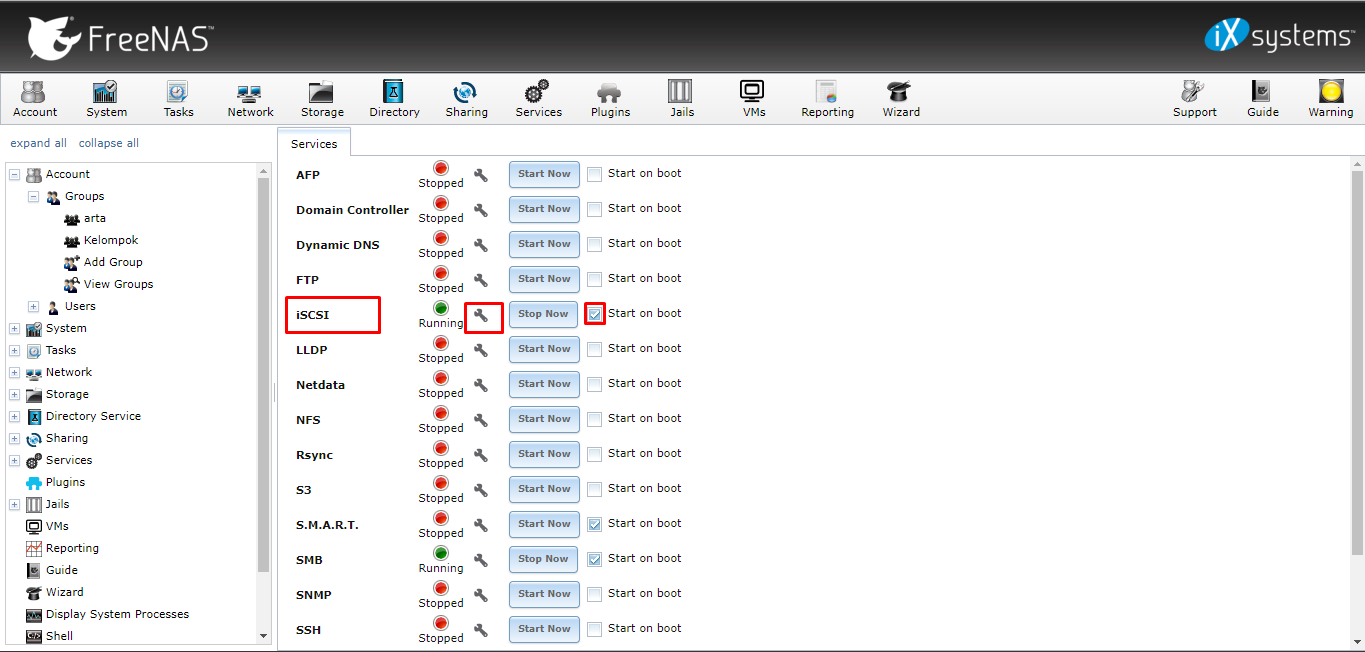Click the green Running status indicator for SMB
This screenshot has height=652, width=1365.
click(x=439, y=553)
